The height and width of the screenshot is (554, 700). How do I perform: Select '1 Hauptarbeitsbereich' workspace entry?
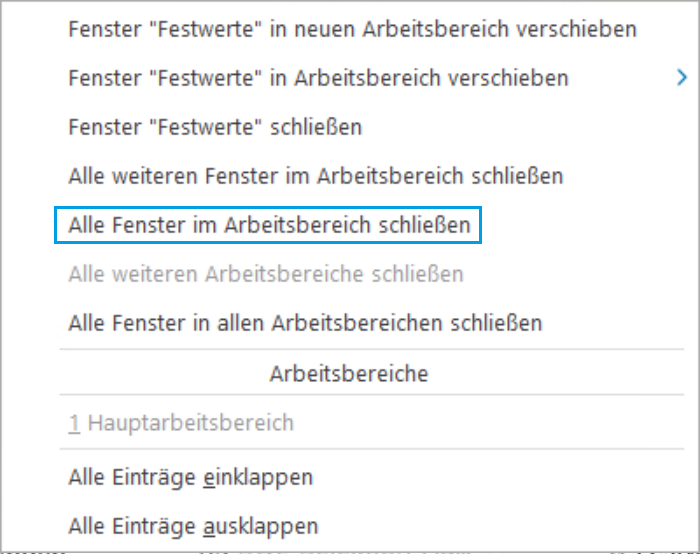click(181, 422)
